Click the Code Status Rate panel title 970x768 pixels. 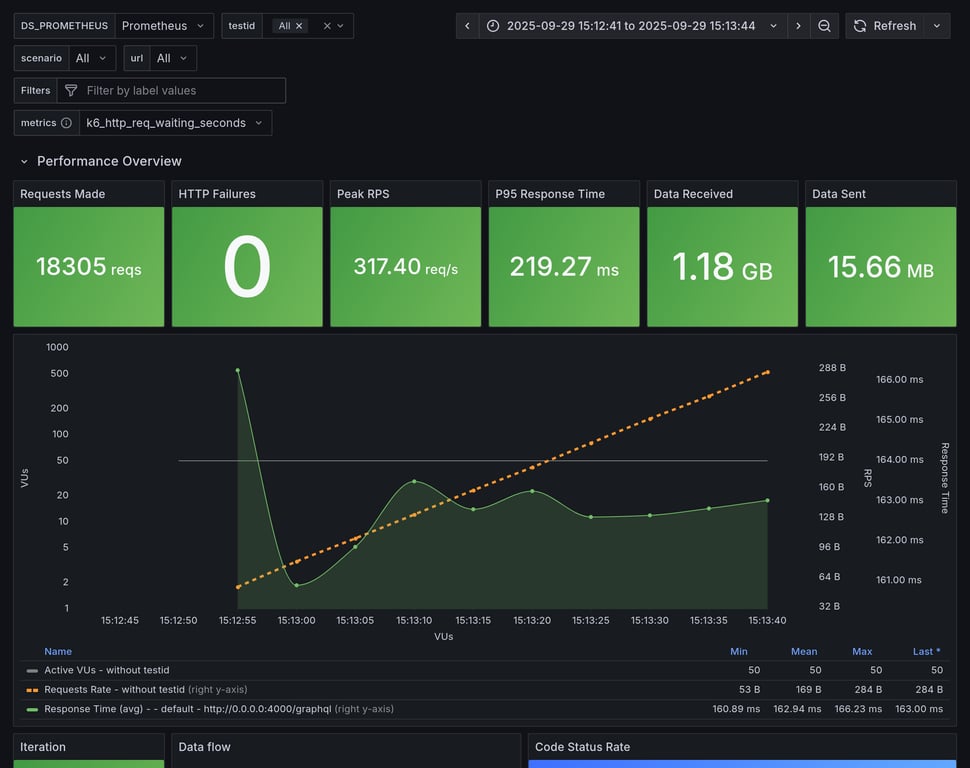pos(582,747)
